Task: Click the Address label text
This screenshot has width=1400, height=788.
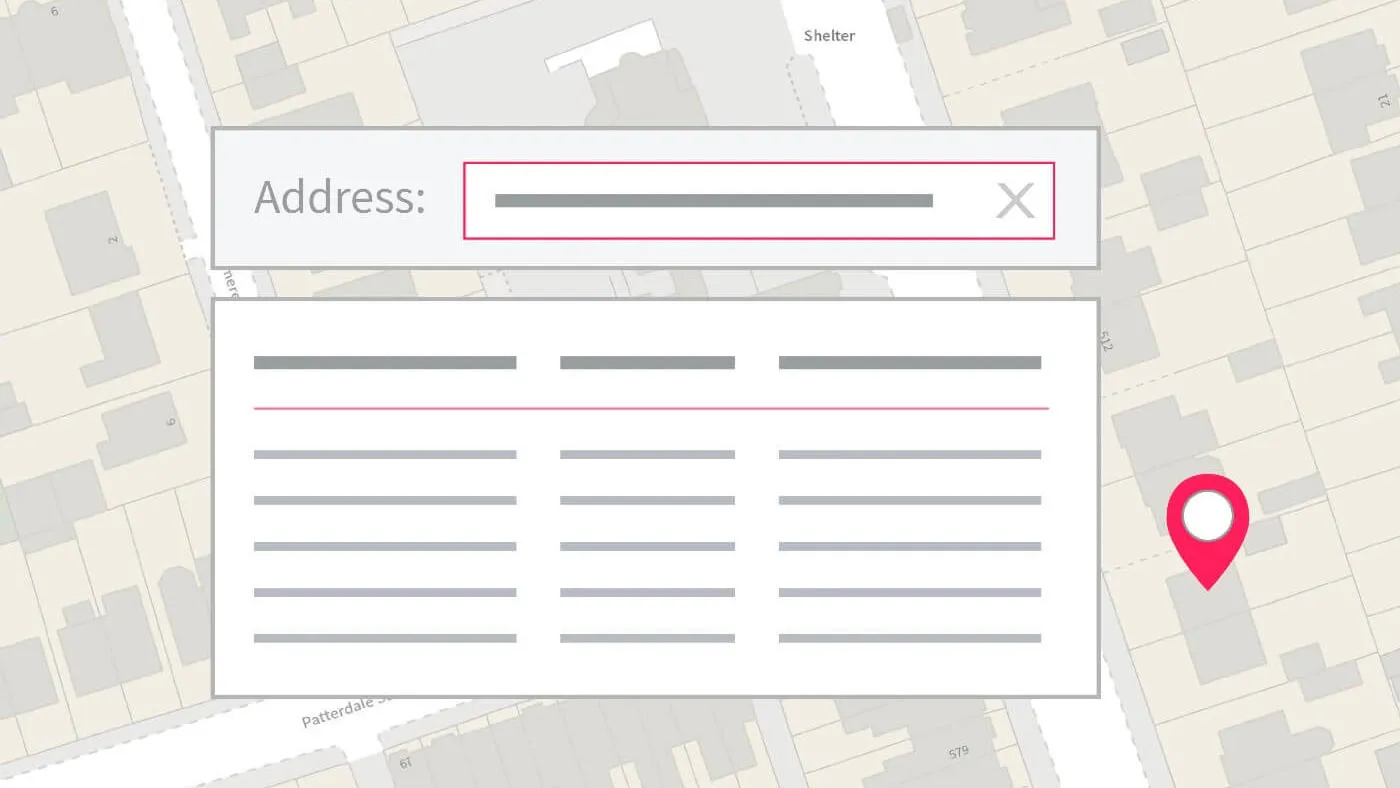Action: [x=340, y=198]
